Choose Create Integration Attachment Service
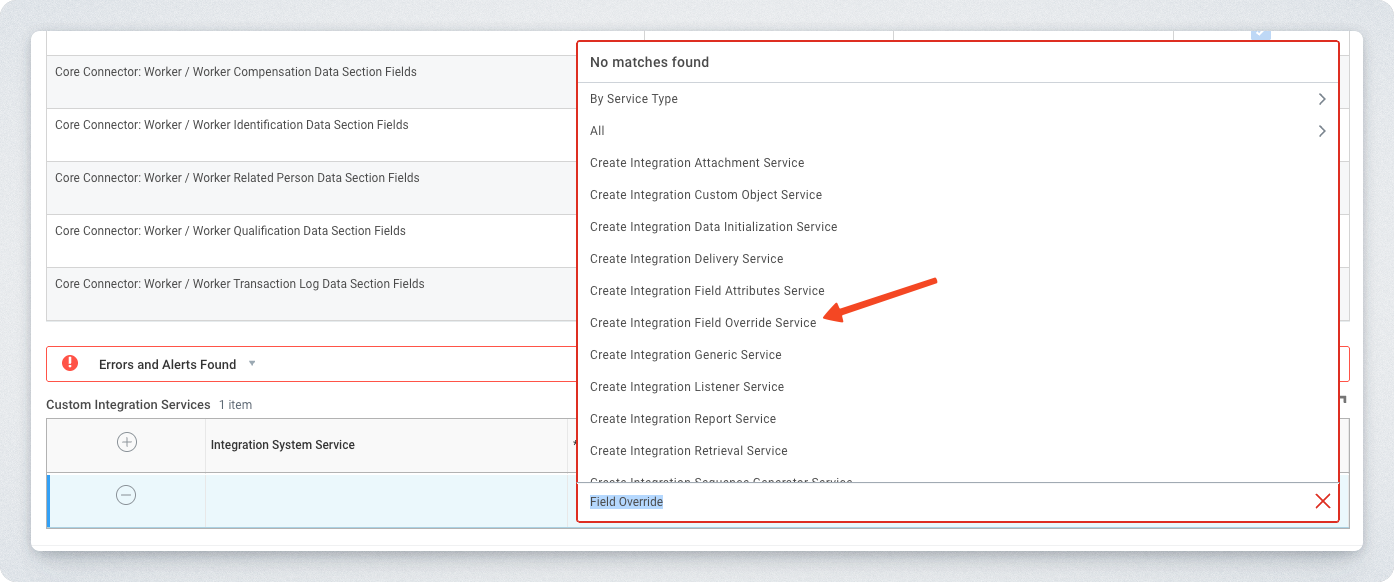This screenshot has height=582, width=1394. point(697,163)
